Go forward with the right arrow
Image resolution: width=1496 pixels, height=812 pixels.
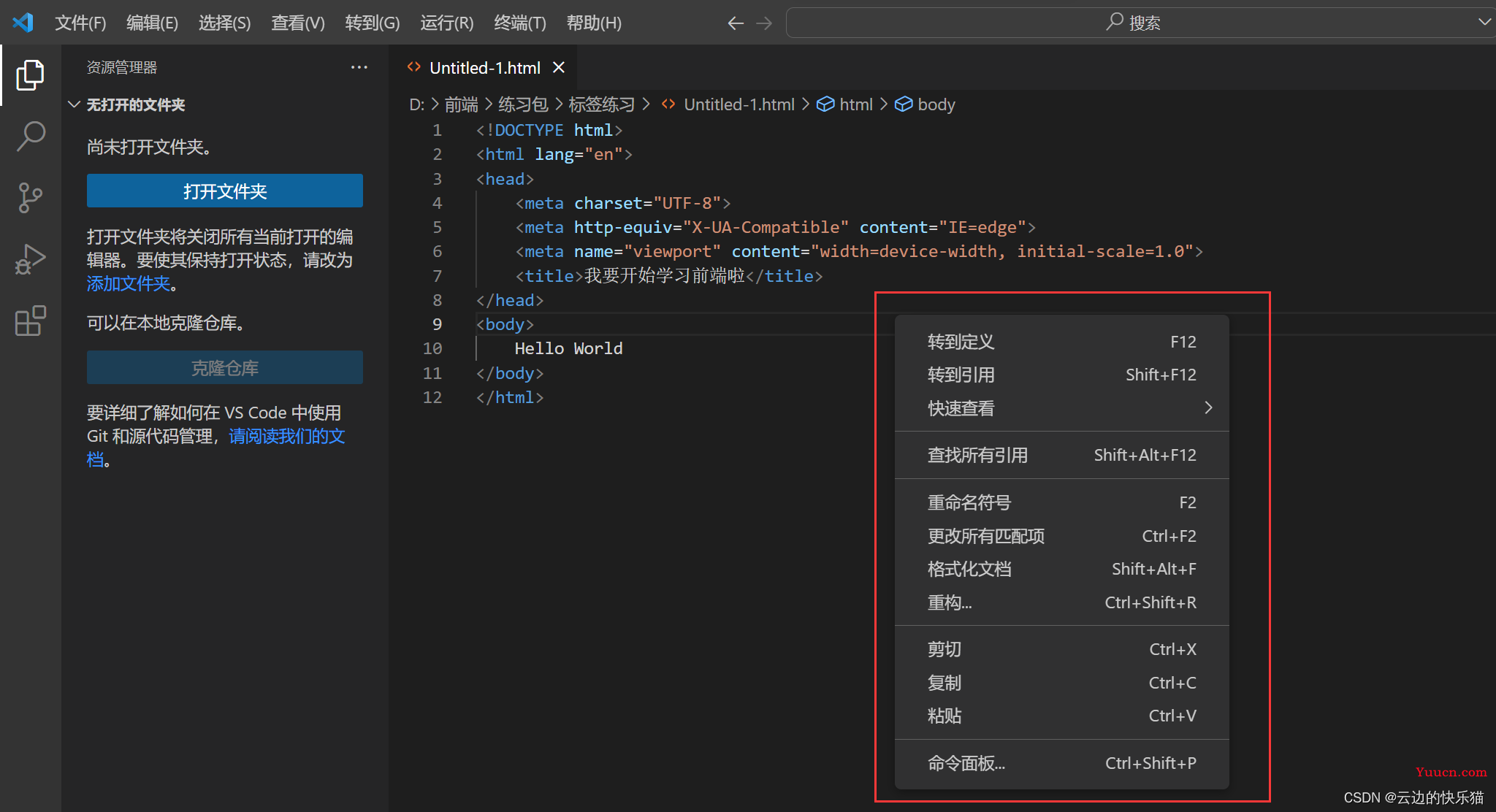pos(764,23)
